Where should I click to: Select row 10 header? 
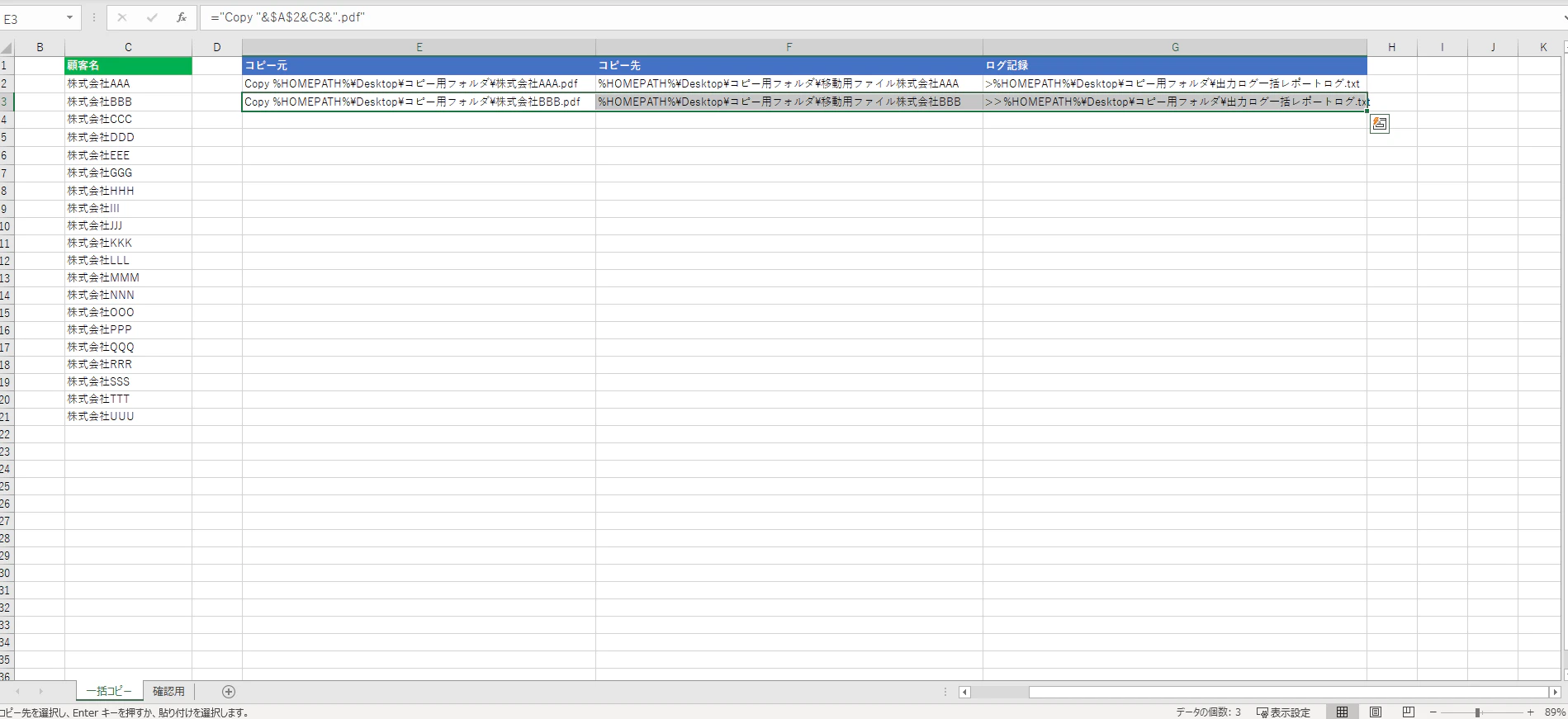pos(7,225)
